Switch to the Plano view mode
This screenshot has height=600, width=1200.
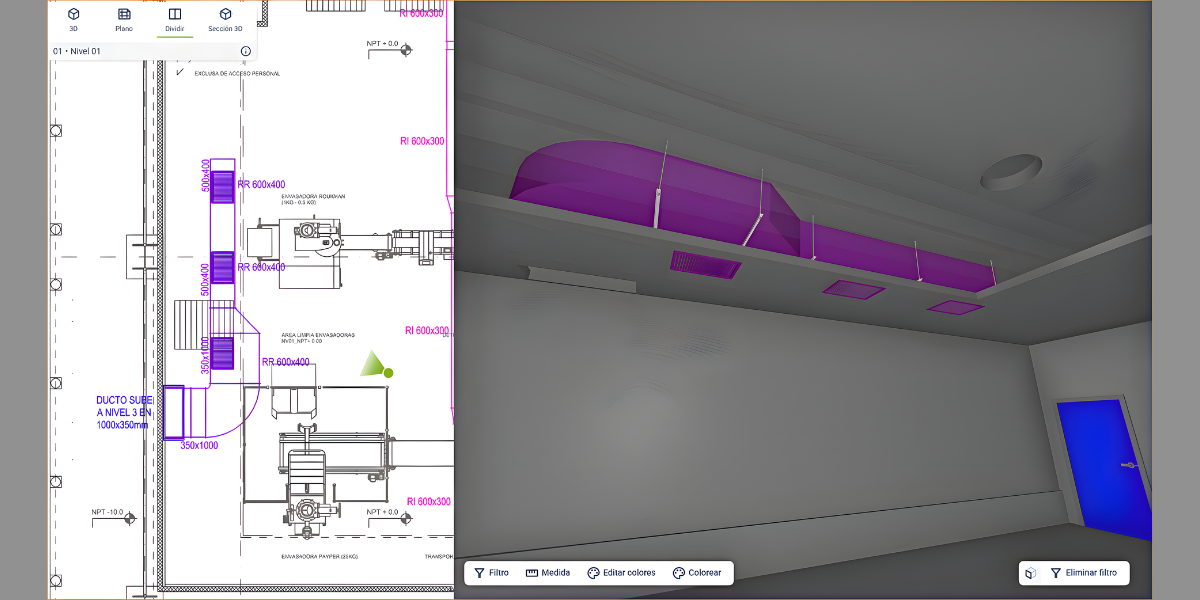124,19
